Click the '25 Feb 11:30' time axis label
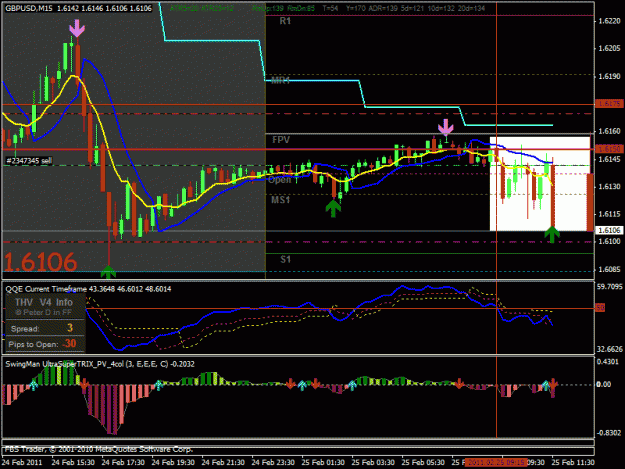The height and width of the screenshot is (469, 625). click(x=573, y=463)
